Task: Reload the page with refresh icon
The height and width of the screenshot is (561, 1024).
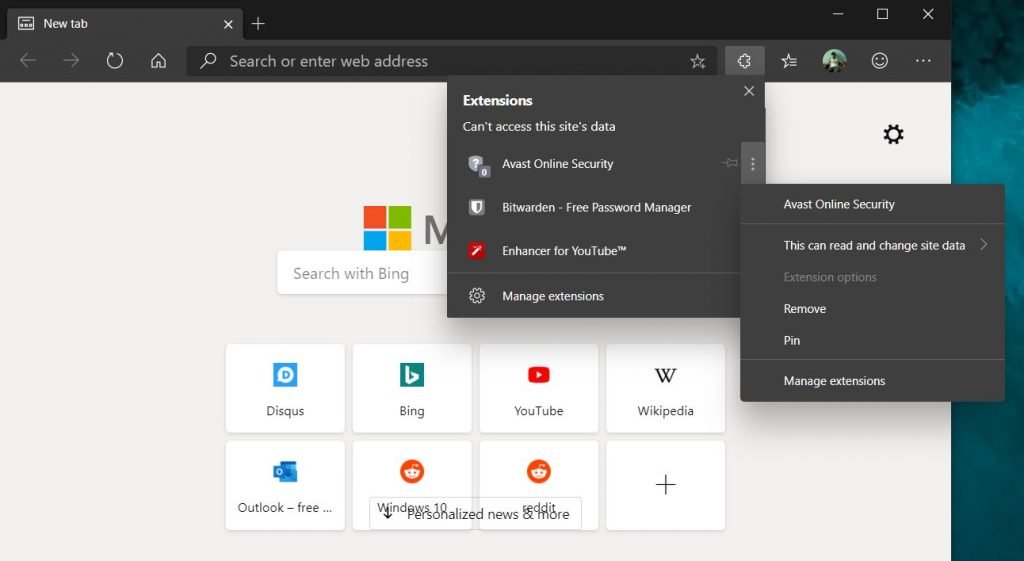Action: [114, 61]
